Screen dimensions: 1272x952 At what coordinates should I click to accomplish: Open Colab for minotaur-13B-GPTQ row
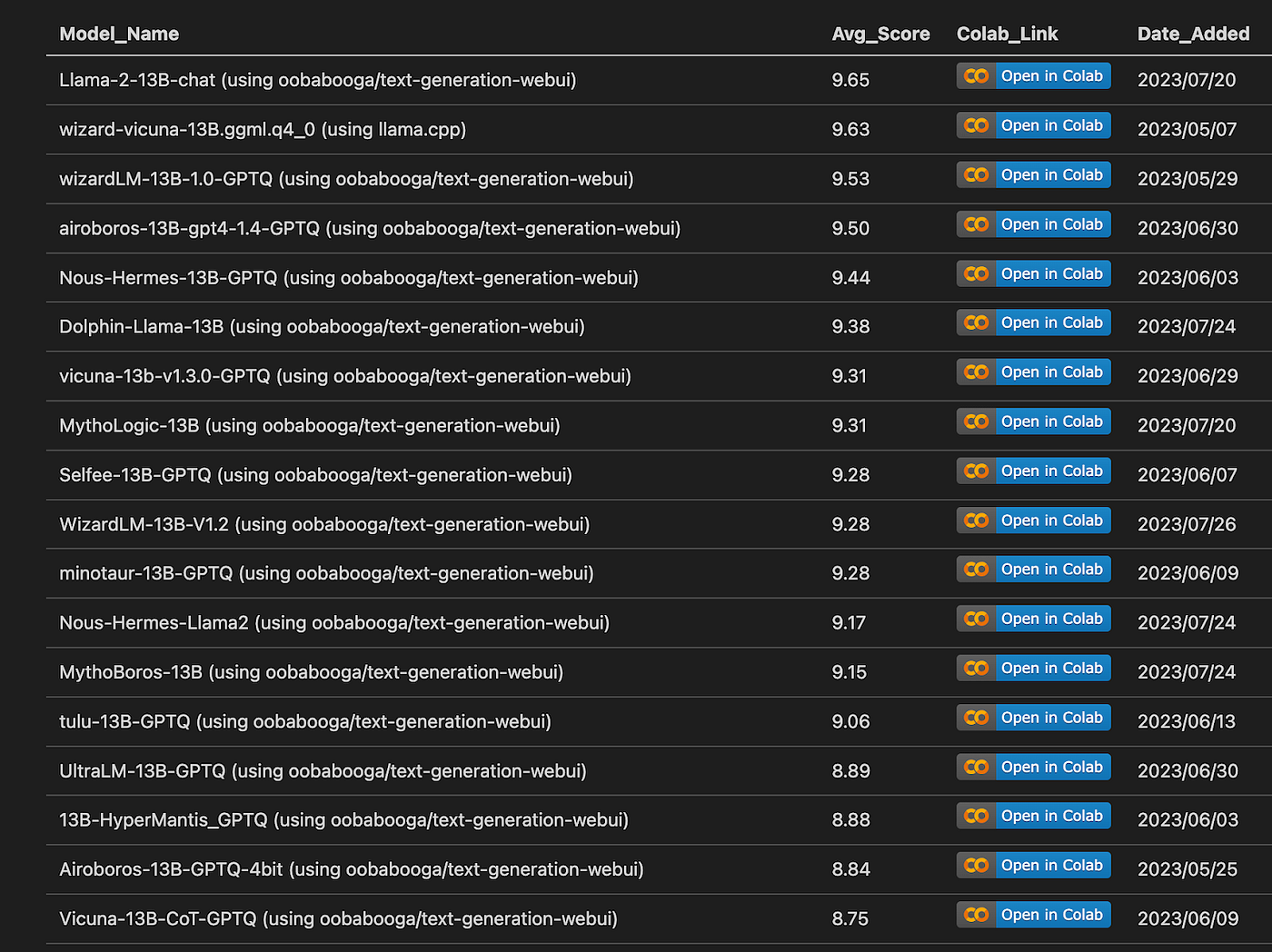click(x=1034, y=570)
